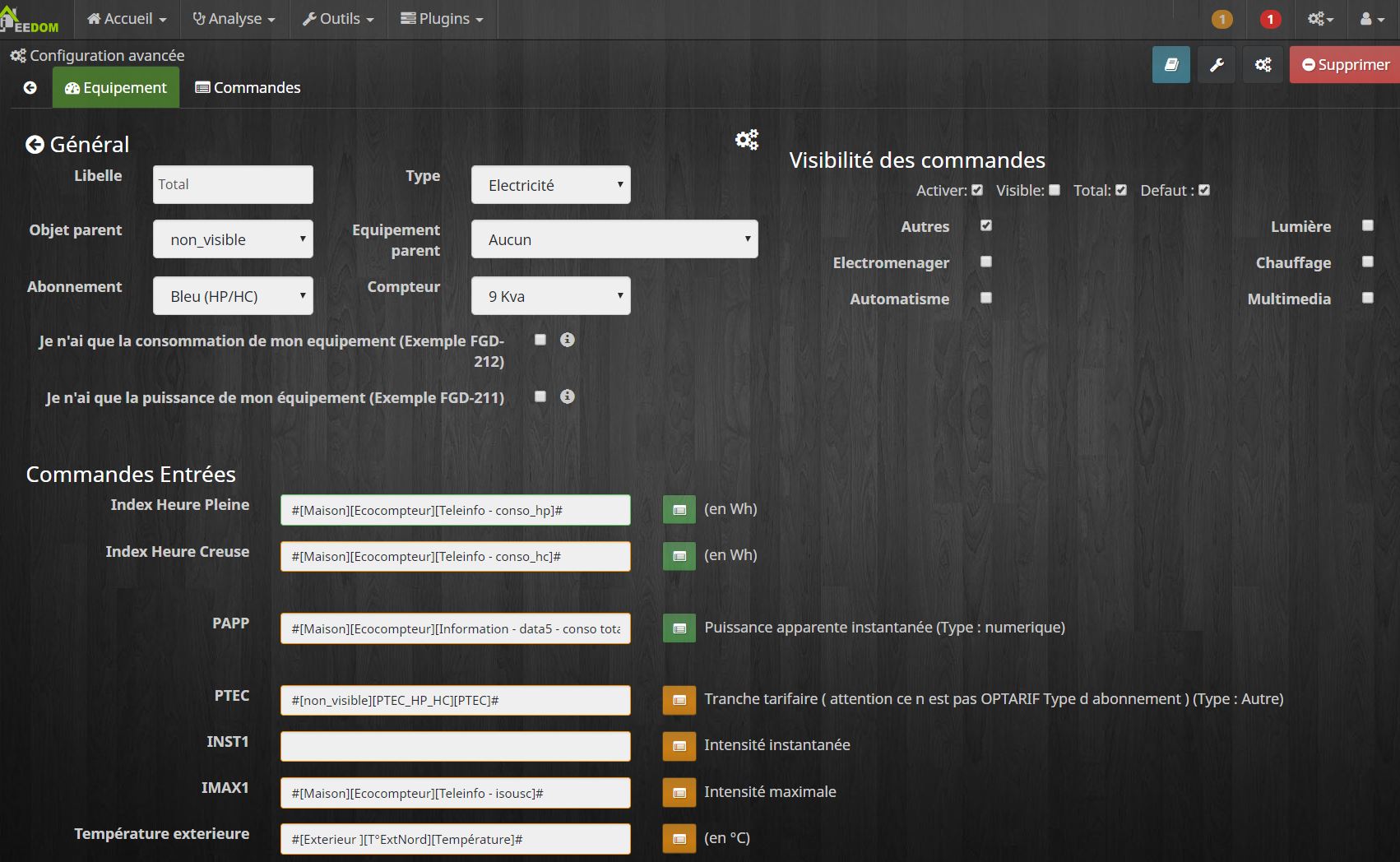Screen dimensions: 1400x862
Task: Click the Index Heure Creuse input field
Action: (x=456, y=556)
